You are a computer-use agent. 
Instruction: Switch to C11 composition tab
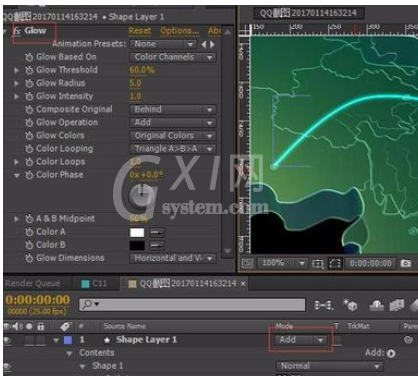95,284
